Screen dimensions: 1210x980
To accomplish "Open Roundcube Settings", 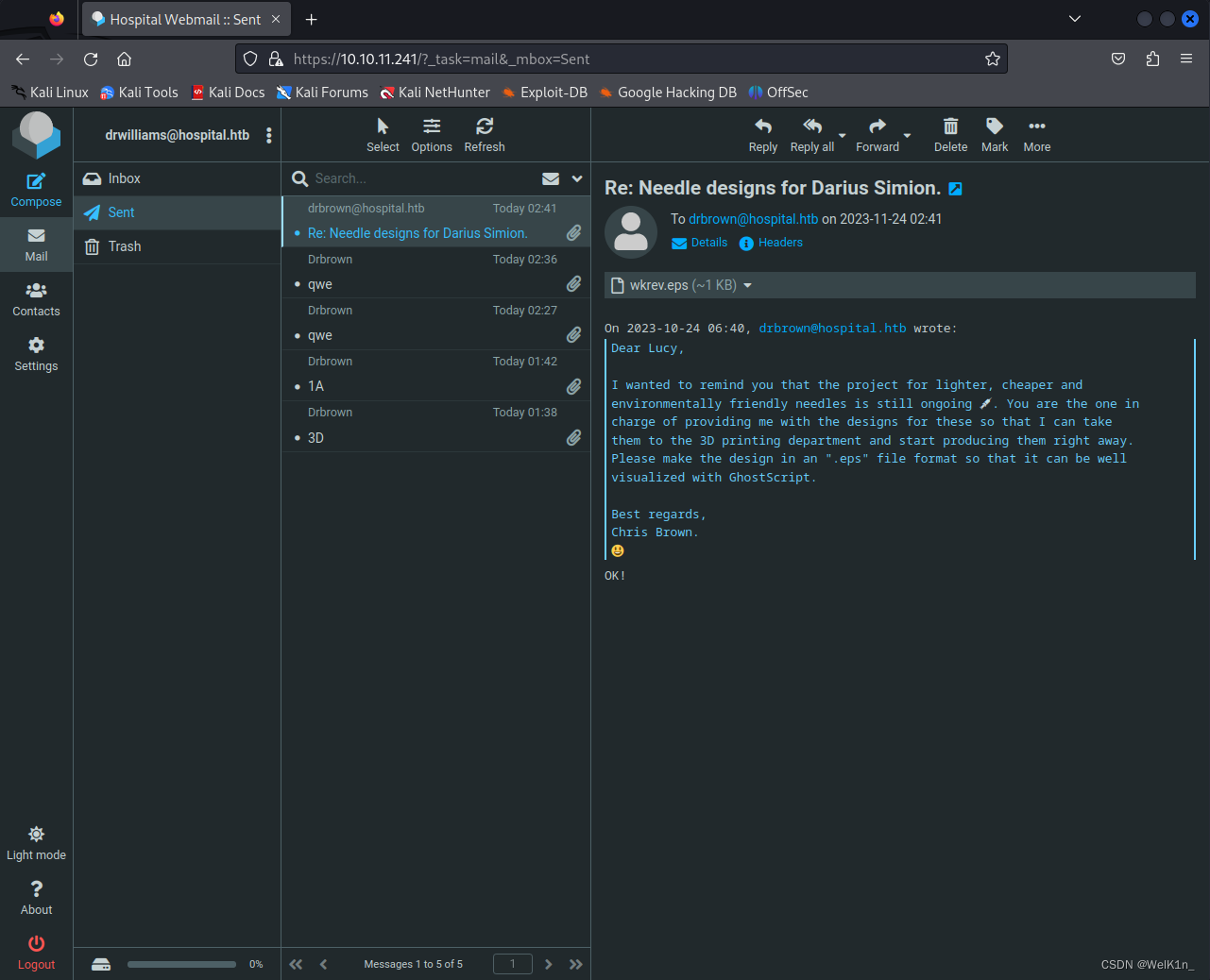I will click(36, 354).
